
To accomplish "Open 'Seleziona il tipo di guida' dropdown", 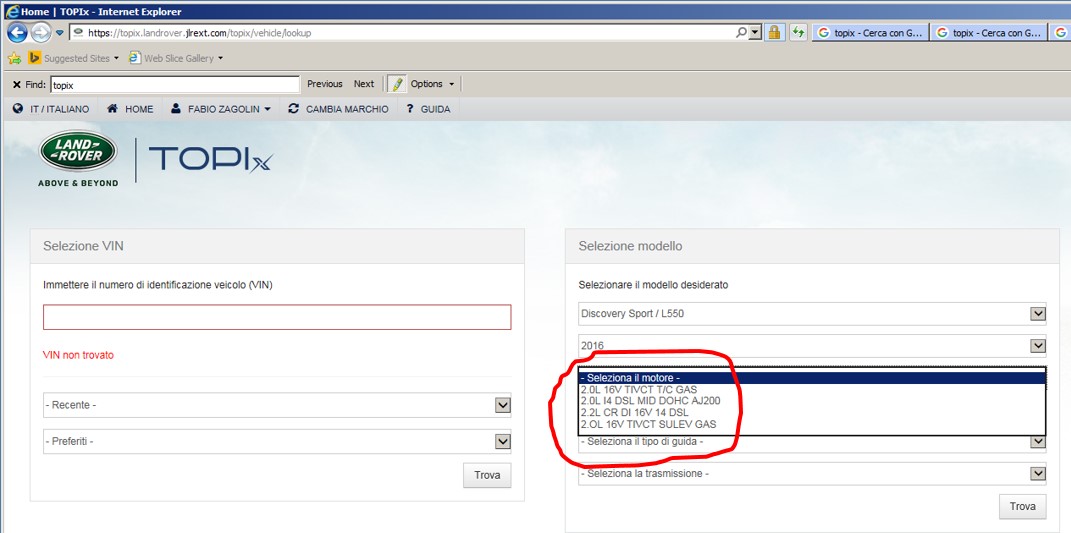I will (812, 442).
